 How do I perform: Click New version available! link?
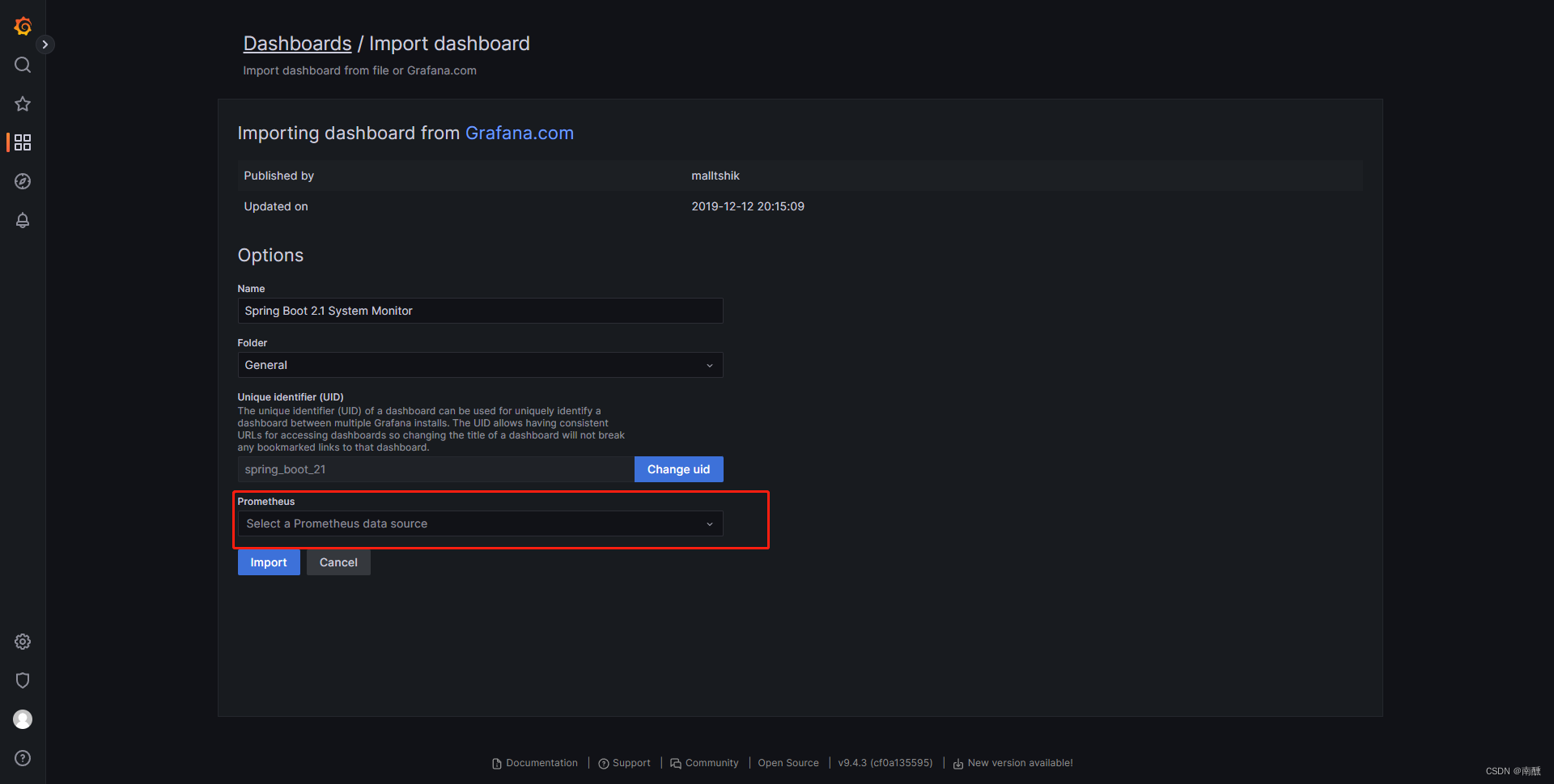[x=1013, y=763]
